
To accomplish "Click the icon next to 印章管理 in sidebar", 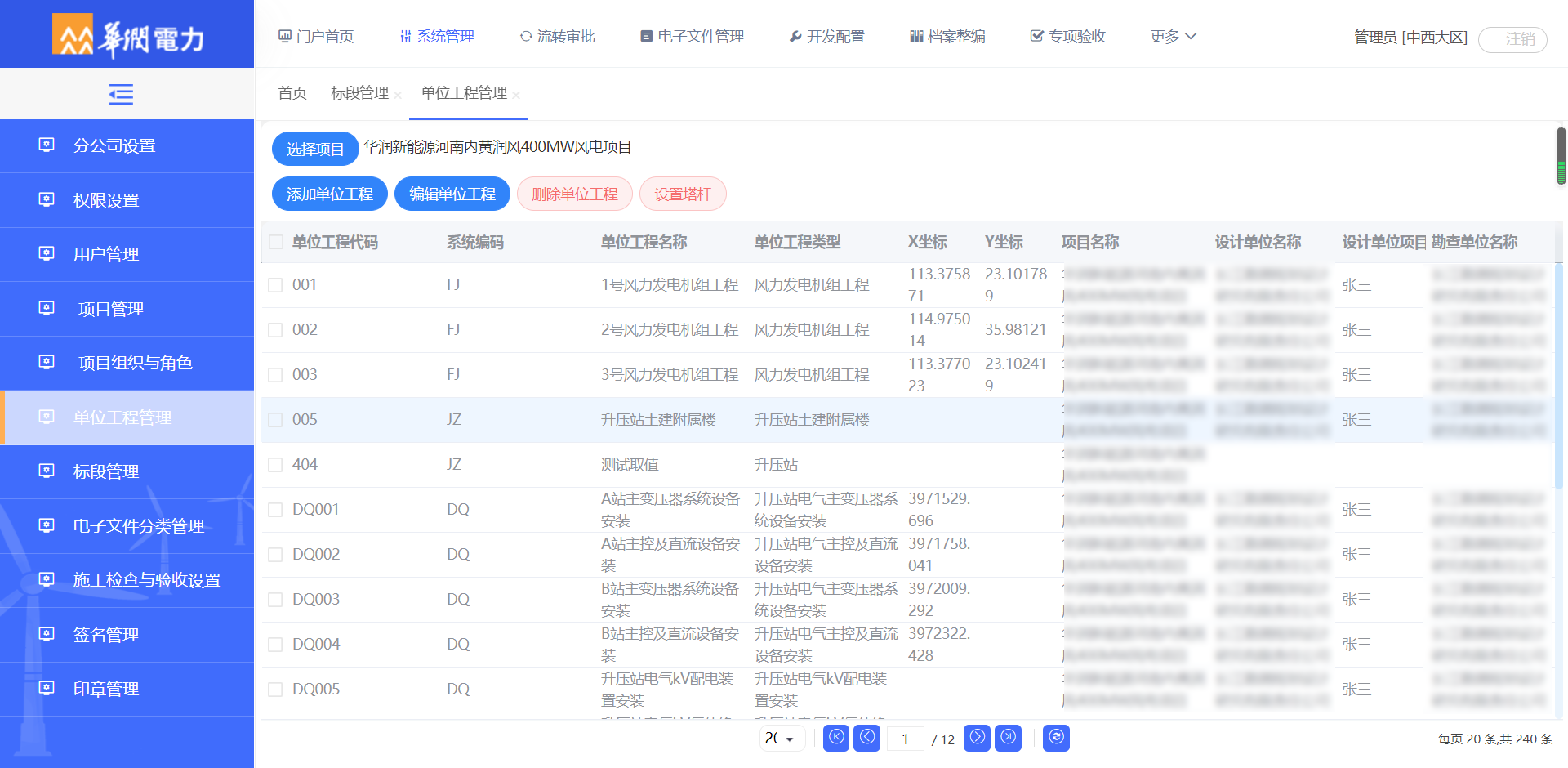I will [x=47, y=689].
